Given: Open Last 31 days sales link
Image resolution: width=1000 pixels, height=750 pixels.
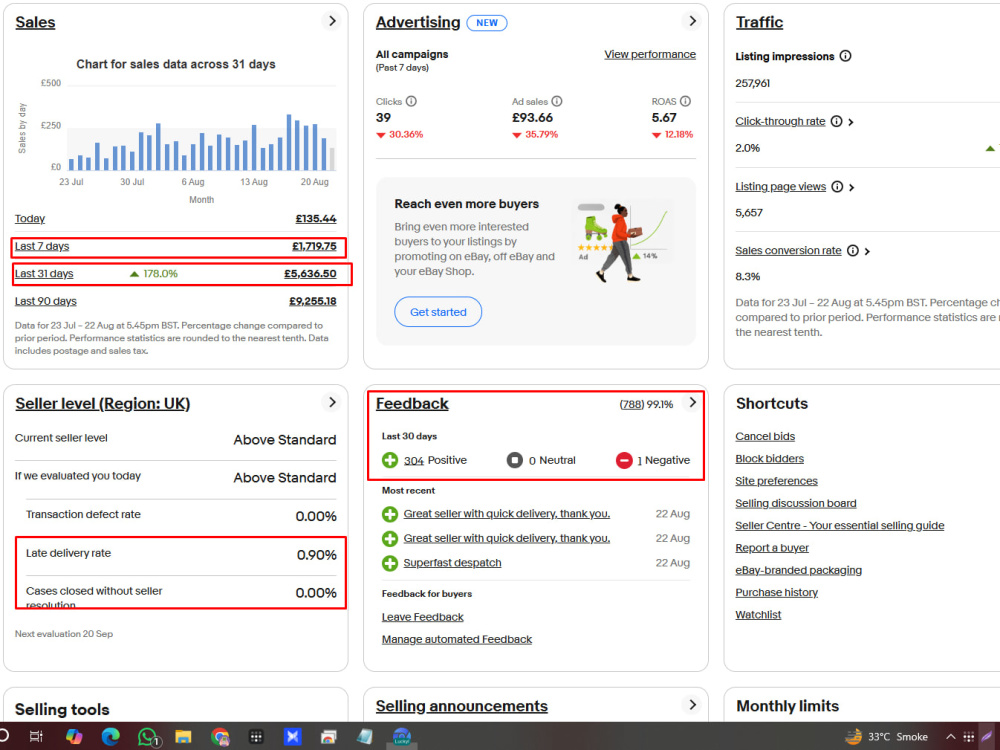Looking at the screenshot, I should (x=44, y=274).
